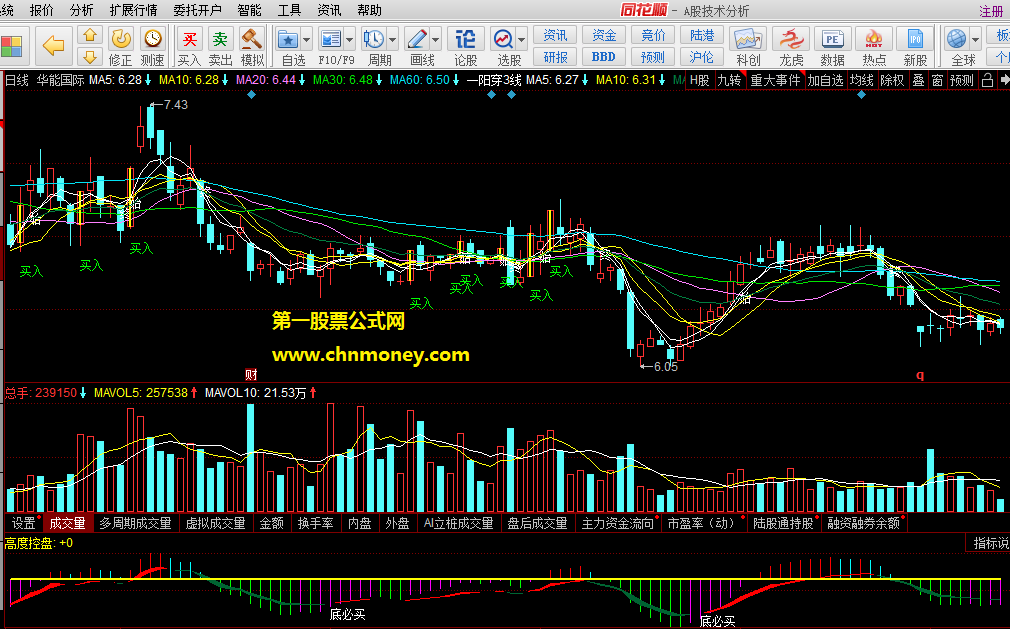
Task: Toggle the 除权 adjustment option
Action: click(892, 80)
